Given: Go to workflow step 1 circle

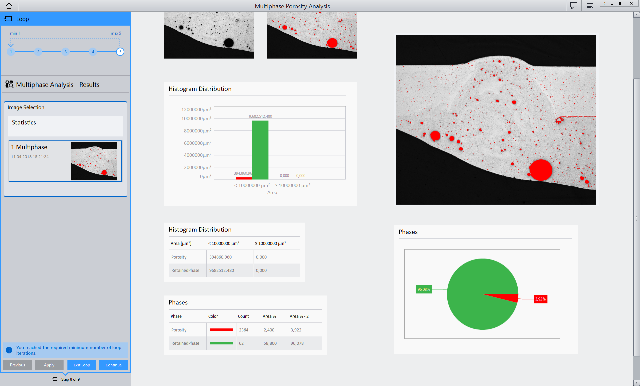Looking at the screenshot, I should coord(11,51).
